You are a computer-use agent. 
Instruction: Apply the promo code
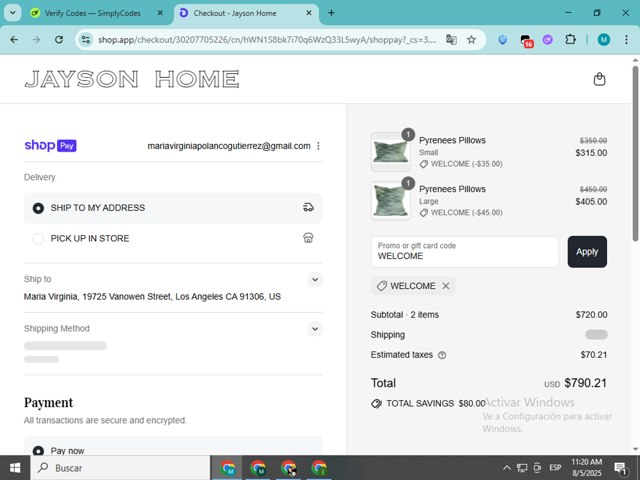(x=587, y=252)
